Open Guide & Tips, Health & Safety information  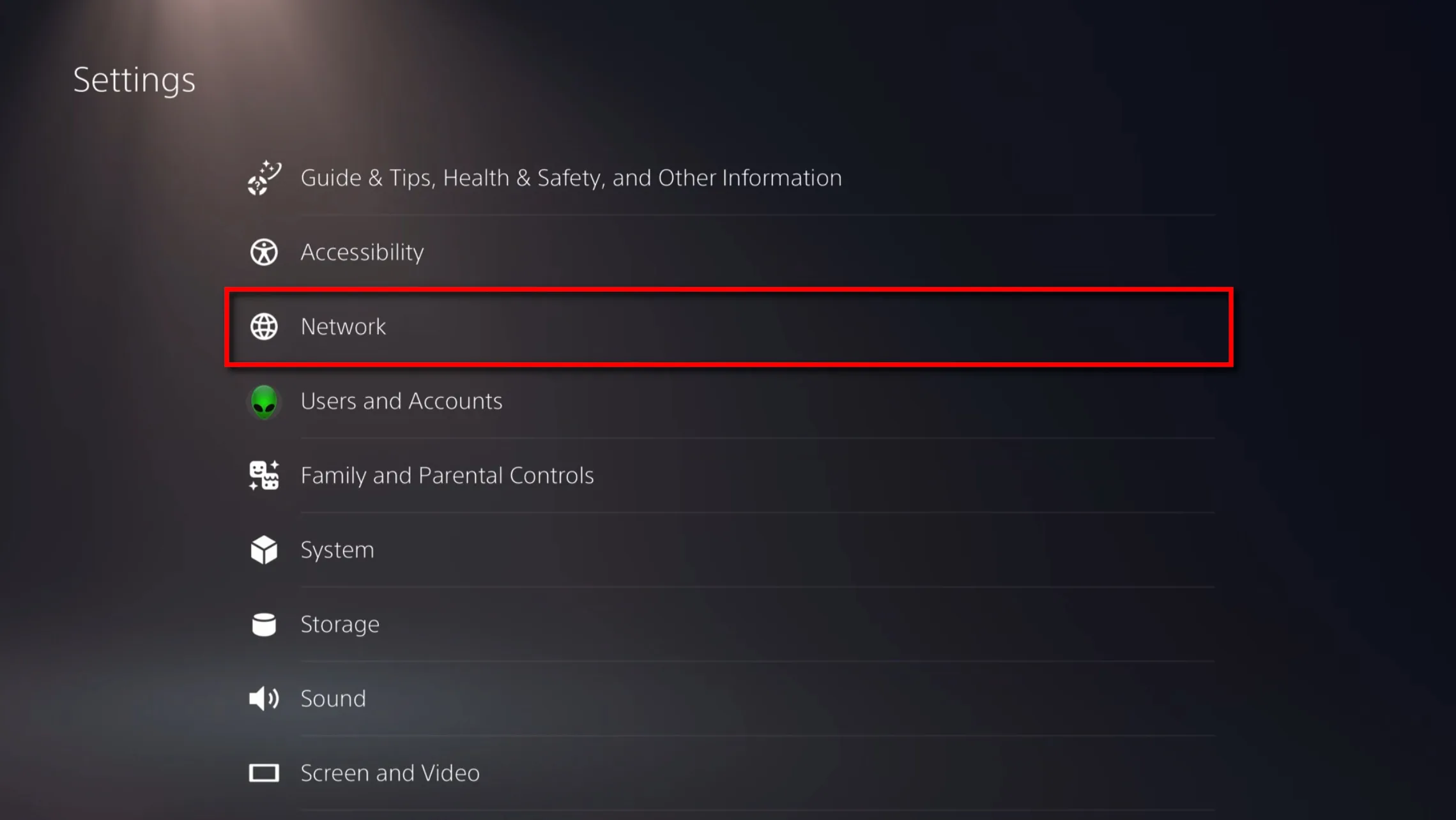[x=571, y=178]
